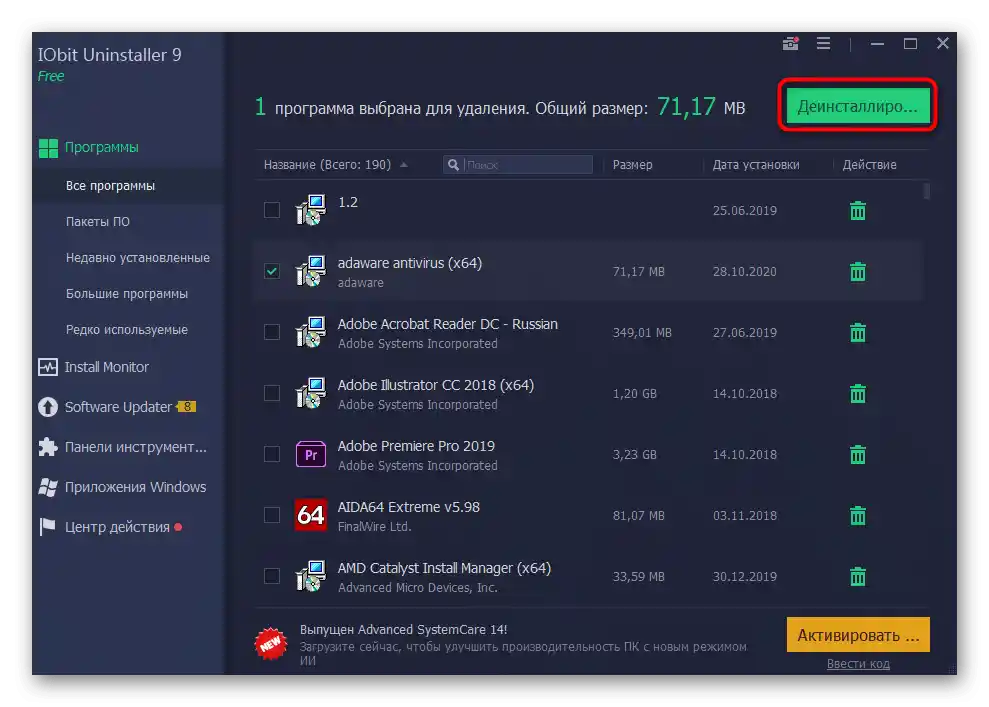This screenshot has height=707, width=989.
Task: Select Пакеты ПО in sidebar
Action: coord(98,222)
